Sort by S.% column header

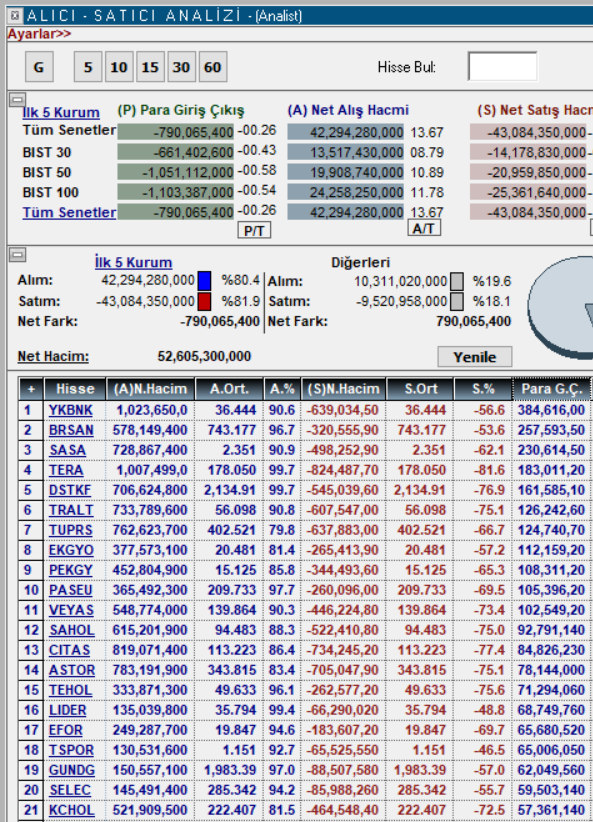[x=483, y=389]
